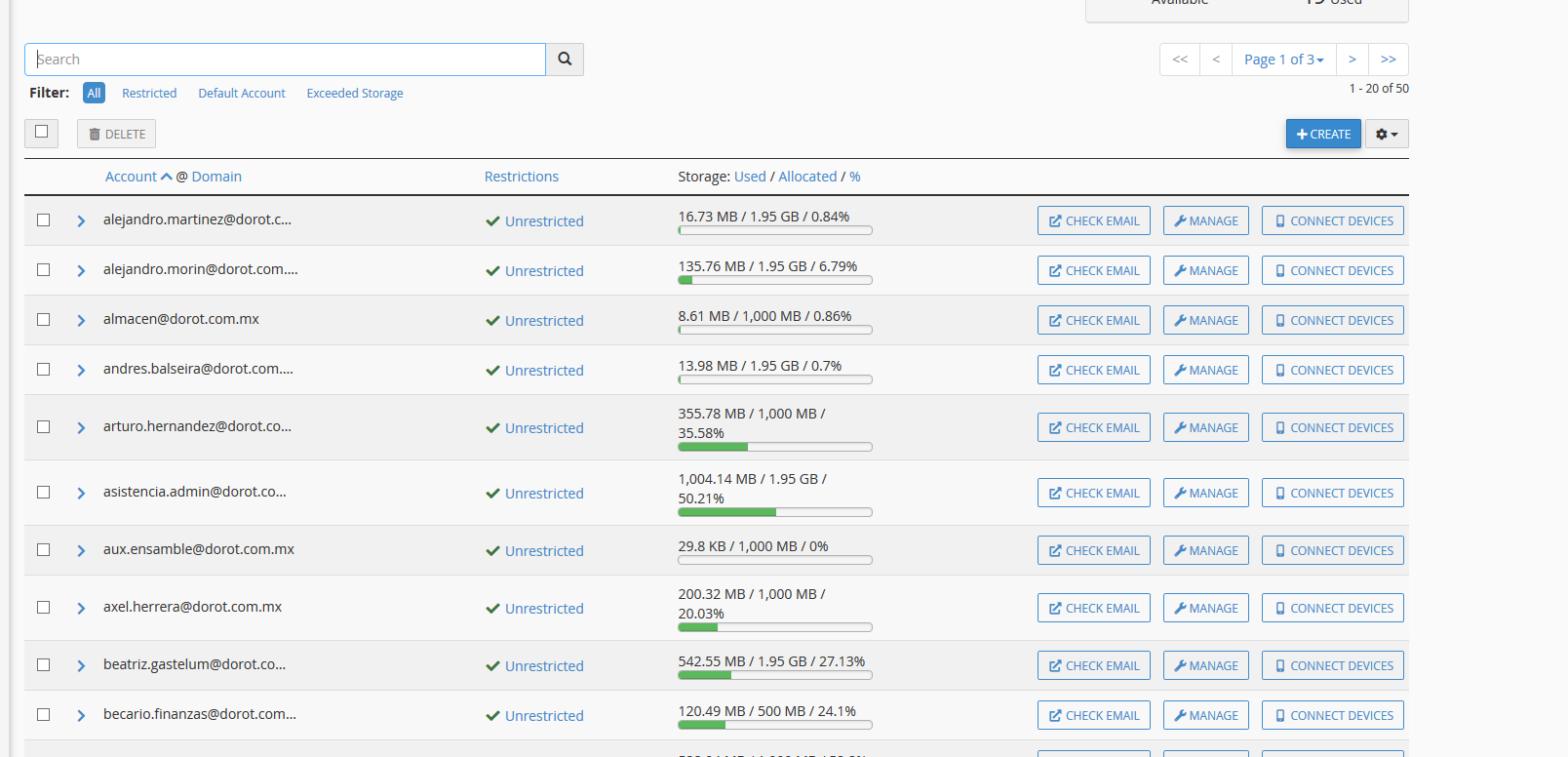Click Check Email for almacen@dorot.com.mx
The image size is (1568, 757).
[1093, 320]
